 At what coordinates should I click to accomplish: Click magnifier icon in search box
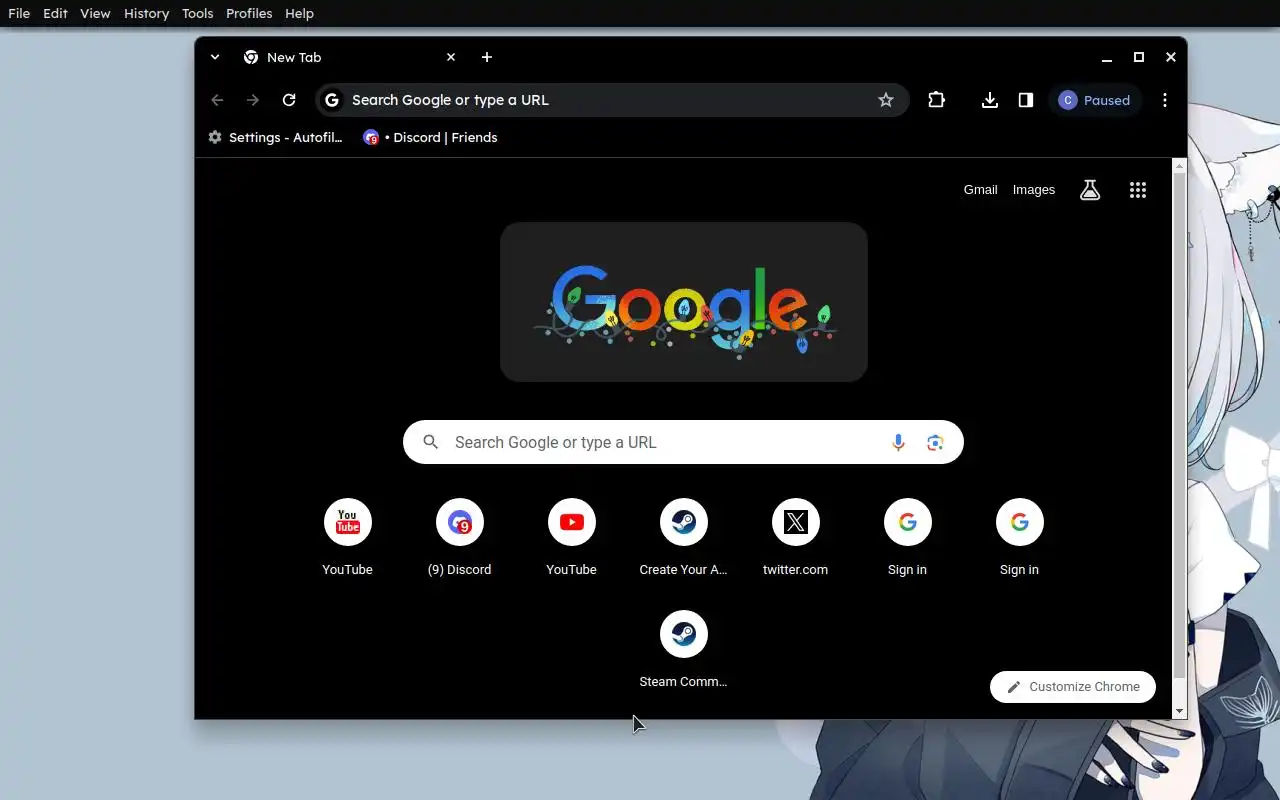pyautogui.click(x=431, y=442)
